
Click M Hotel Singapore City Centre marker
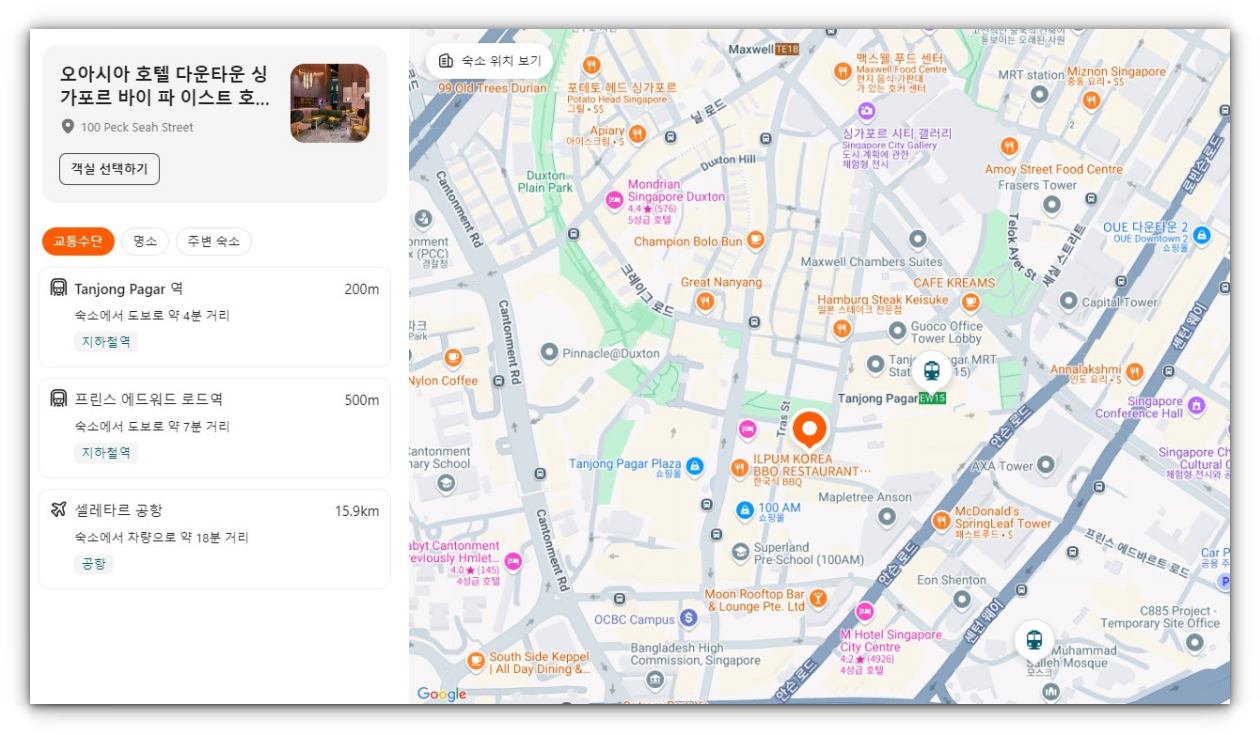(x=865, y=612)
